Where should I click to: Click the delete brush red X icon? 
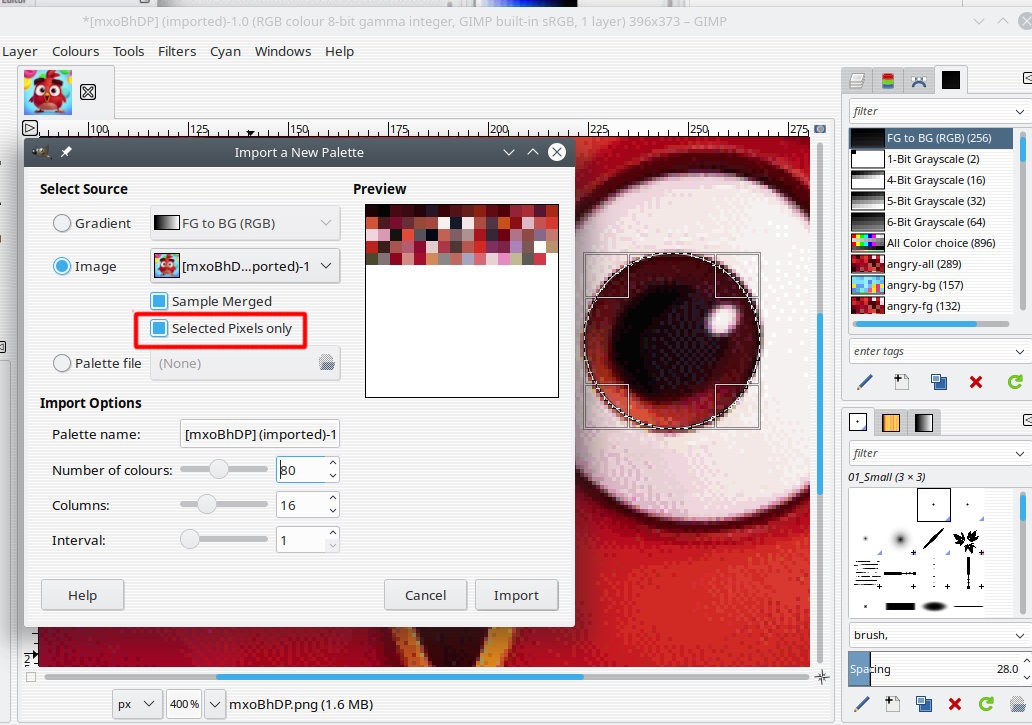[955, 704]
